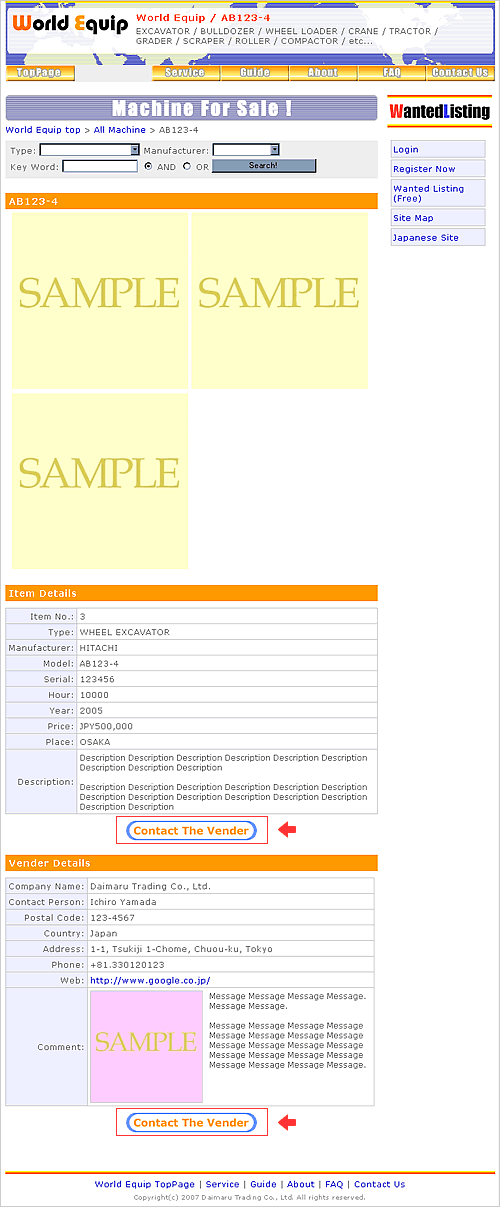
Task: Open the vendor web link google.co.jp
Action: pos(150,981)
